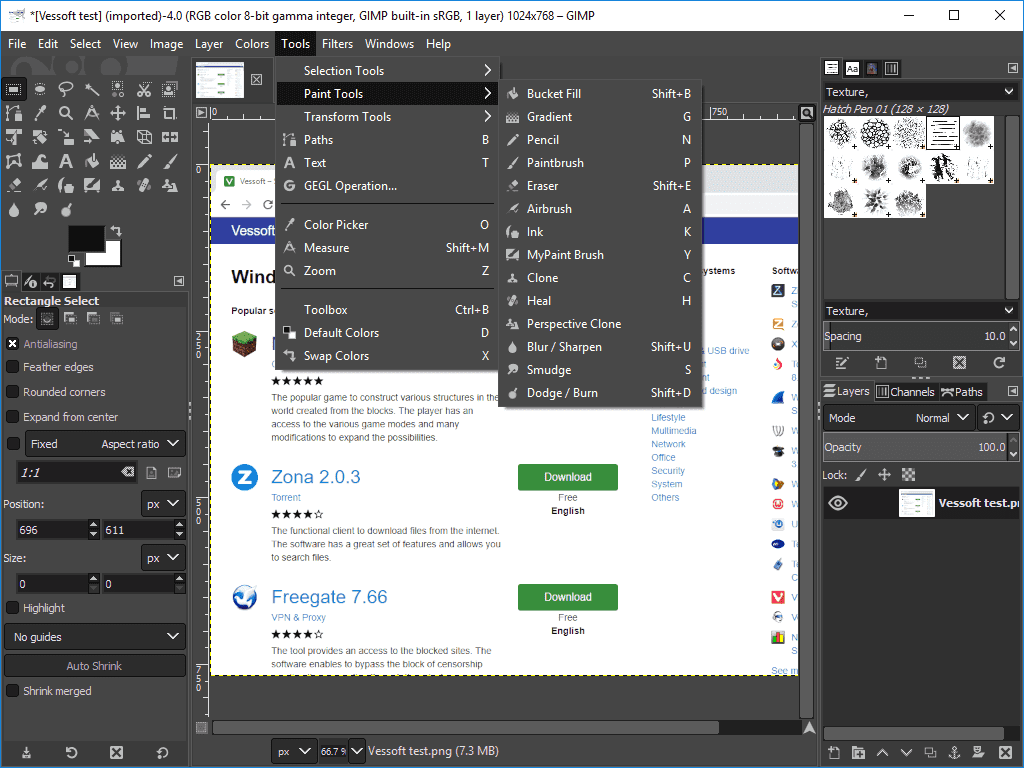The width and height of the screenshot is (1024, 768).
Task: Select GEGL Operation from the Tools menu
Action: pos(387,186)
